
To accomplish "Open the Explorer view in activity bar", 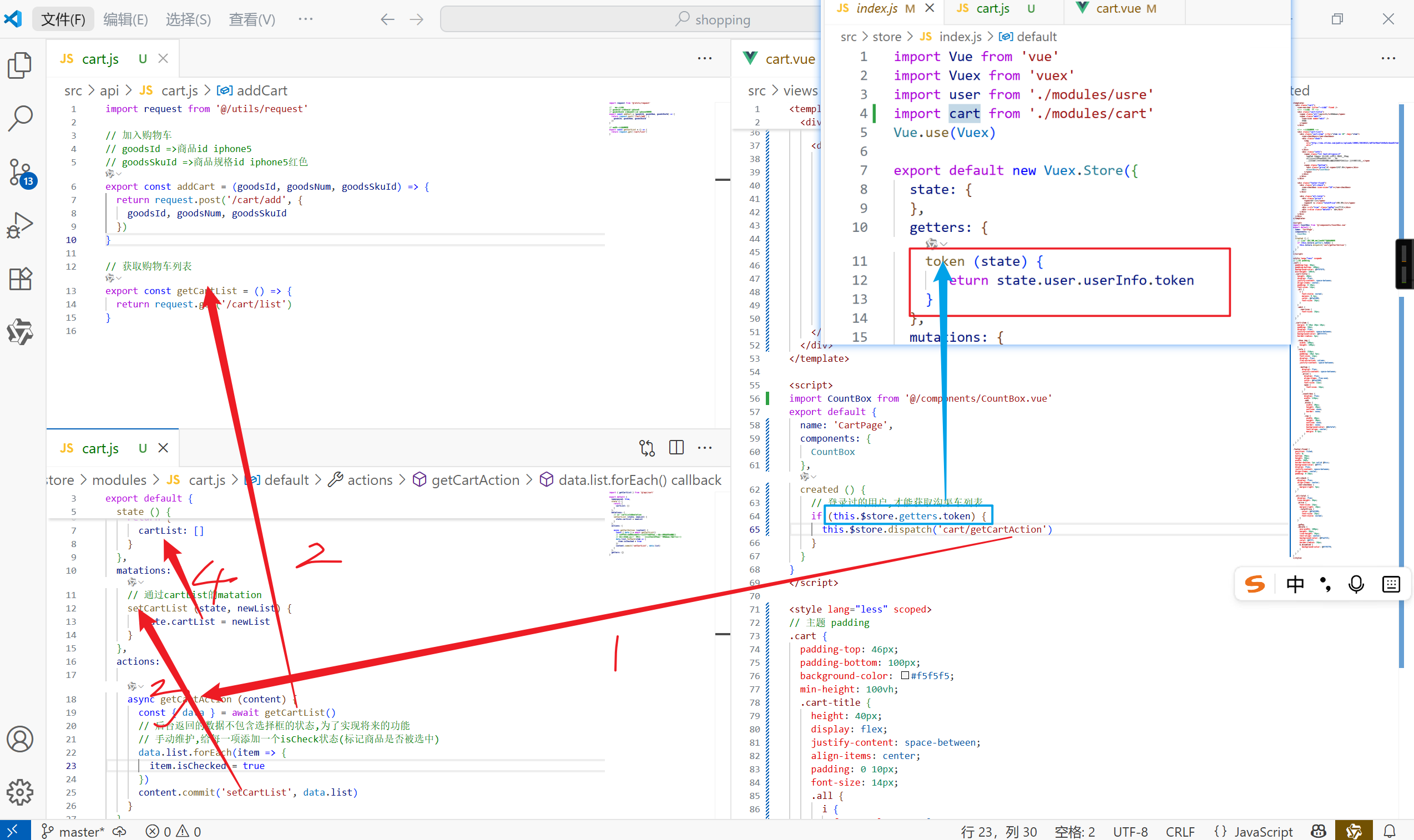I will pyautogui.click(x=20, y=65).
